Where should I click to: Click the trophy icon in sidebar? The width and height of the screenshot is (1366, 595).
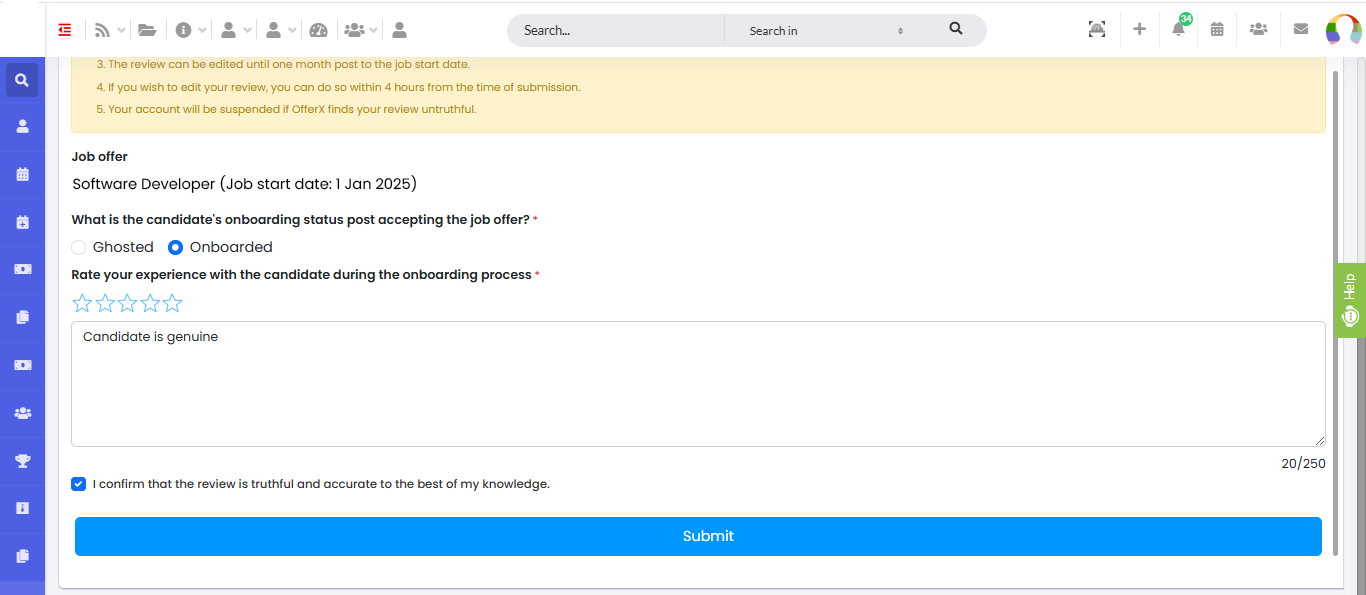click(23, 461)
